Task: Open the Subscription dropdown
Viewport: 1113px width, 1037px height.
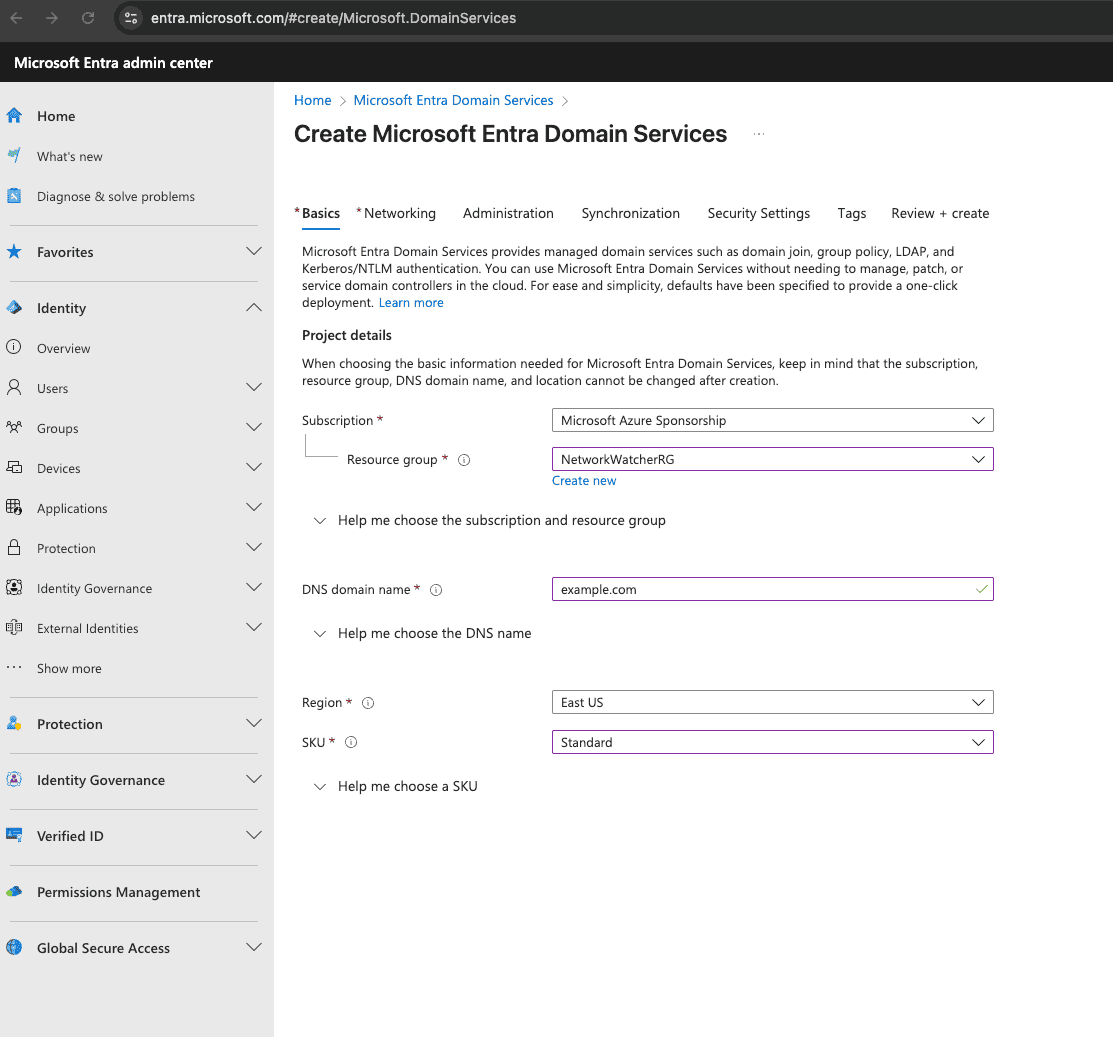Action: (772, 421)
